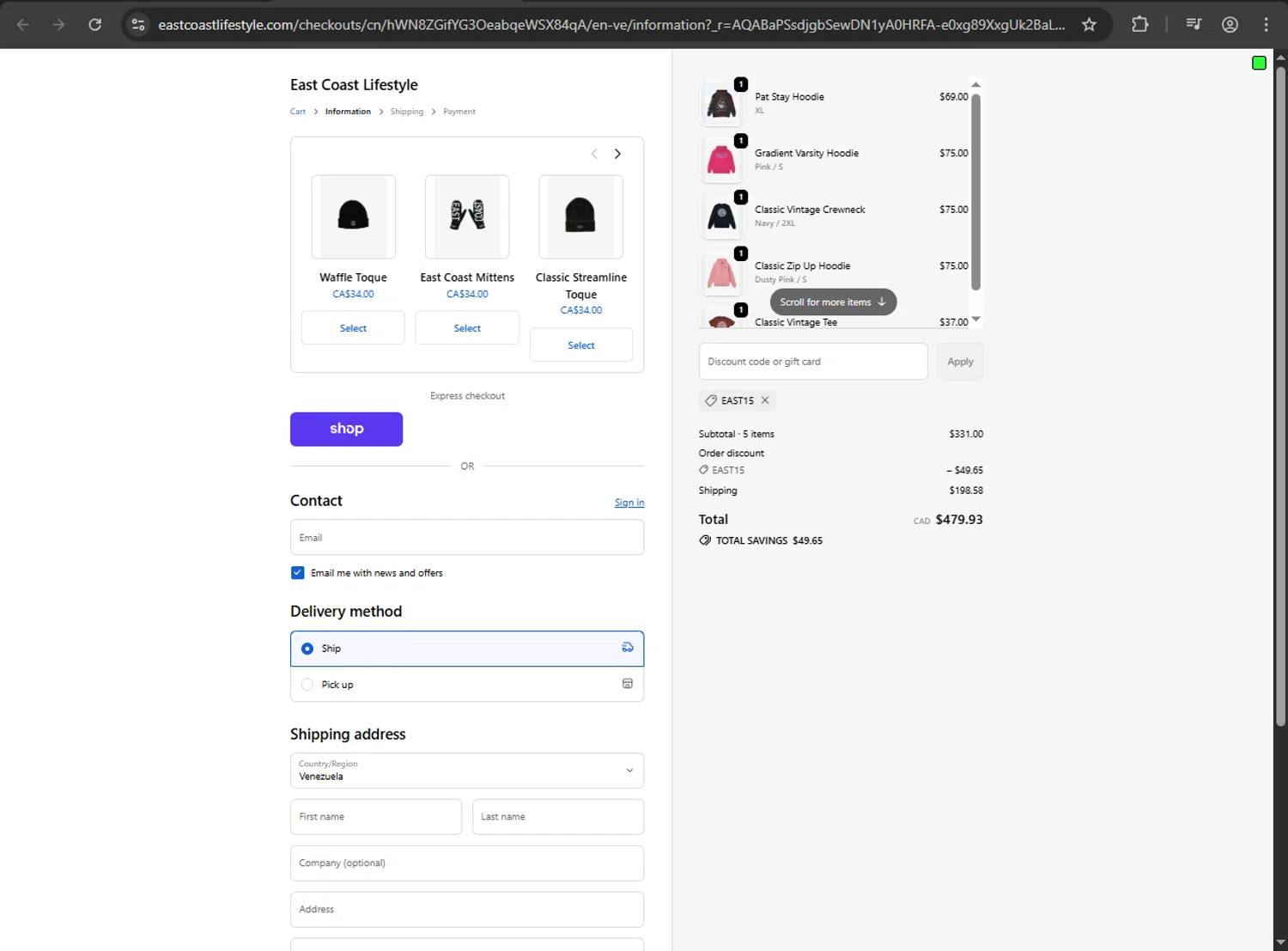Open the Country/Region dropdown showing Venezuela
Viewport: 1288px width, 951px height.
(467, 771)
